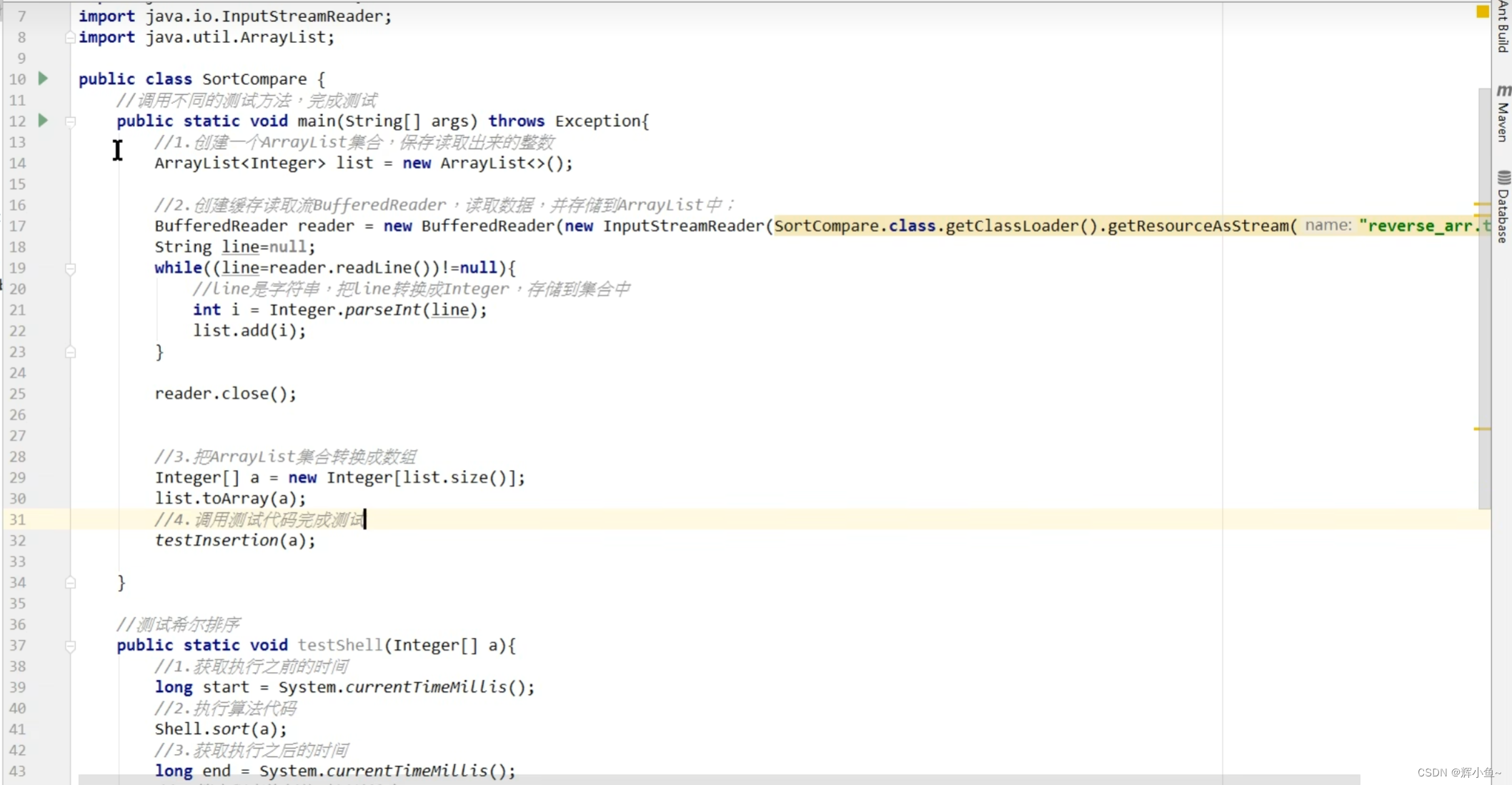The height and width of the screenshot is (785, 1512).
Task: Jump to the lower warning stripe mark
Action: (x=1482, y=429)
